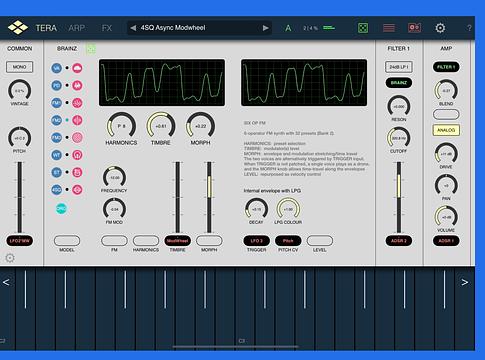Open the Pitch PITCH CV source selector
Viewport: 485px width, 360px height.
coord(288,241)
